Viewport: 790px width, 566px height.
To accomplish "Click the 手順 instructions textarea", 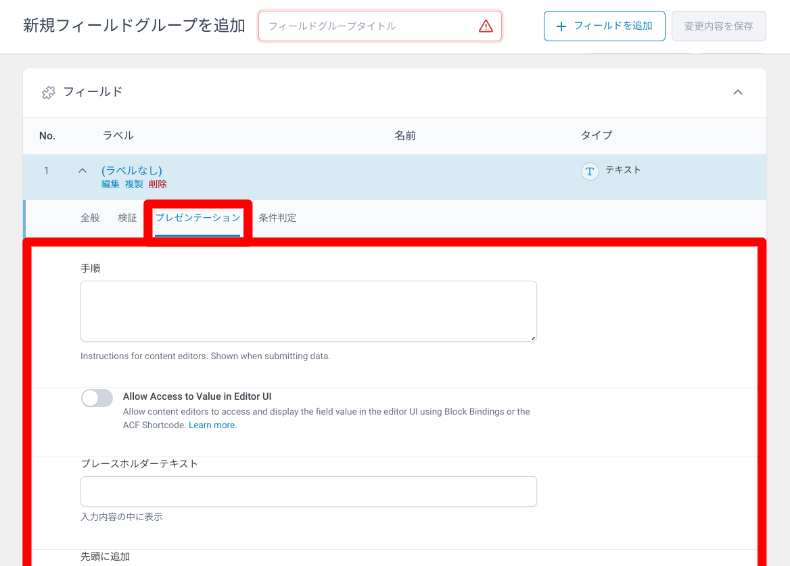I will (308, 311).
